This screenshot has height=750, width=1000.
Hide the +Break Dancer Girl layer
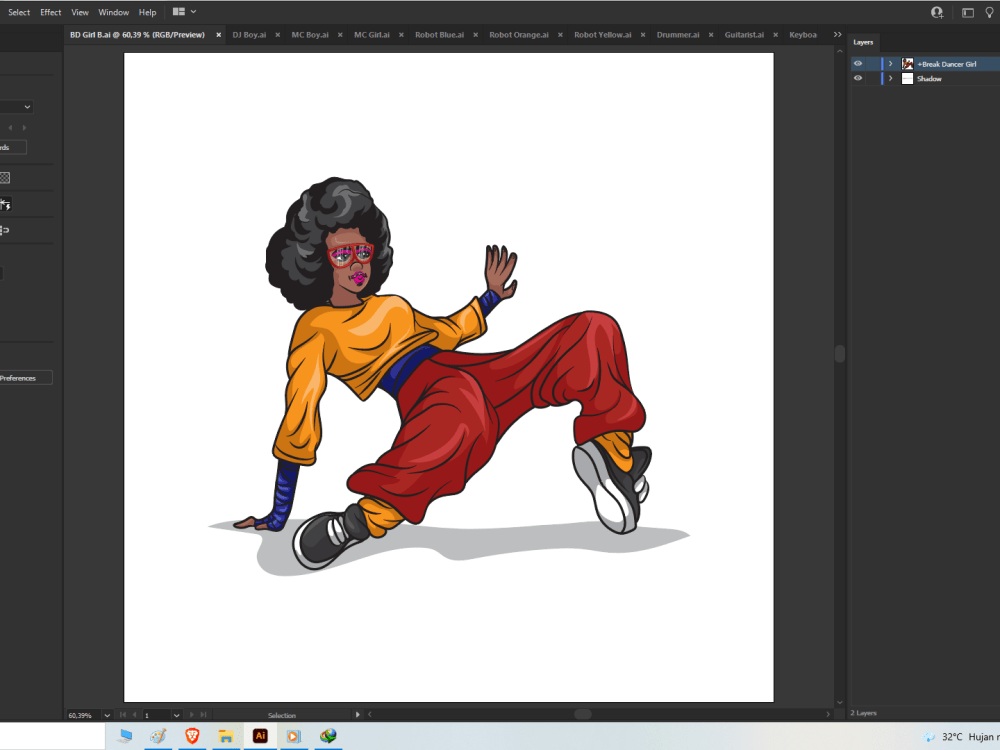858,64
